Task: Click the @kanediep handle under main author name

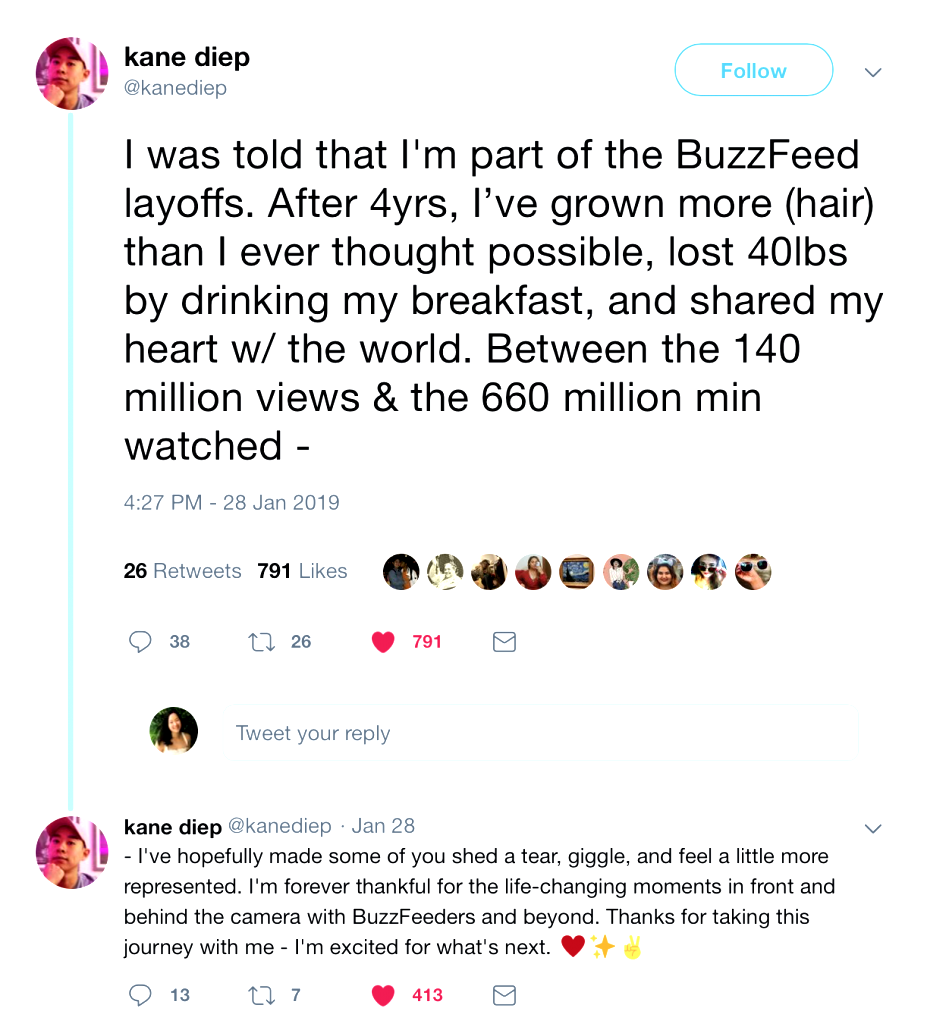Action: (175, 88)
